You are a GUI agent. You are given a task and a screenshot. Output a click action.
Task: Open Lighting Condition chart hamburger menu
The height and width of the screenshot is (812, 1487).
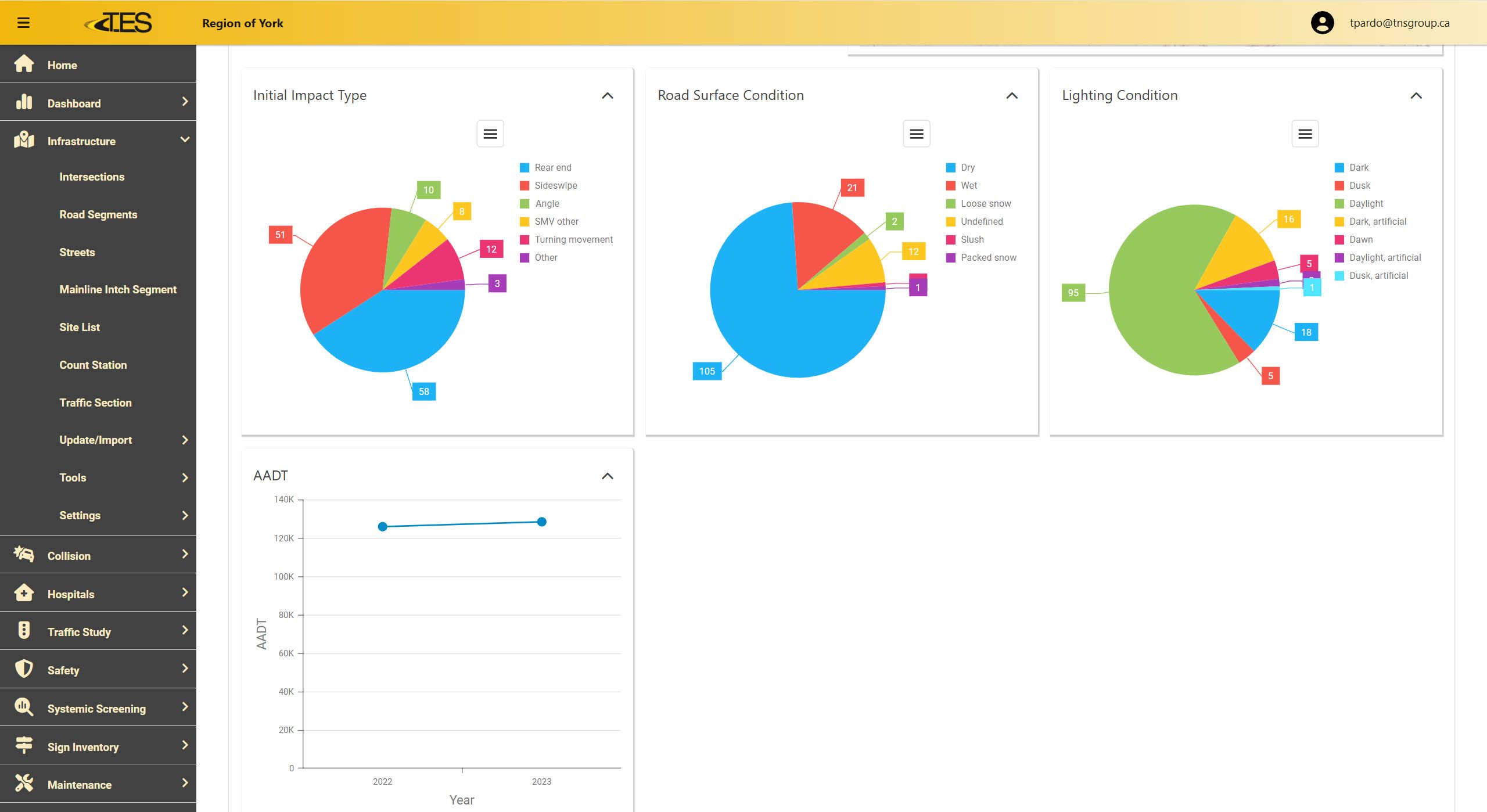[x=1305, y=134]
